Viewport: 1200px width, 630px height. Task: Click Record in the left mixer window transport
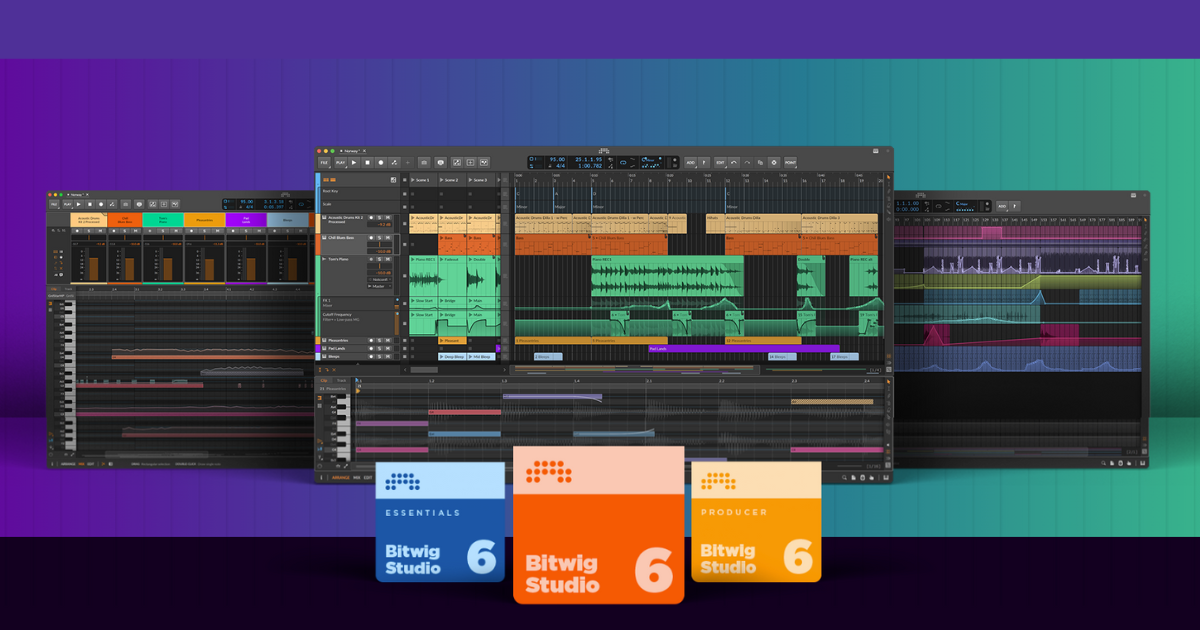coord(101,204)
